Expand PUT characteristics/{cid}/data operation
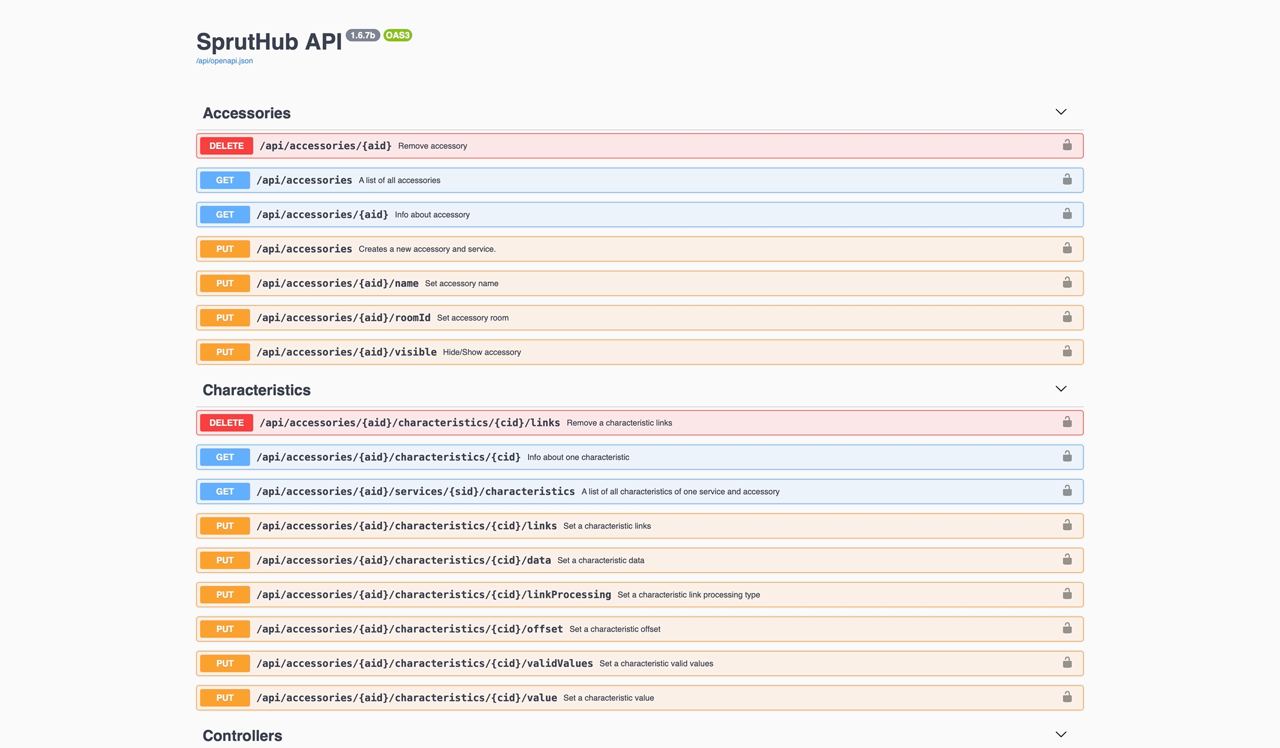1280x748 pixels. (x=640, y=560)
